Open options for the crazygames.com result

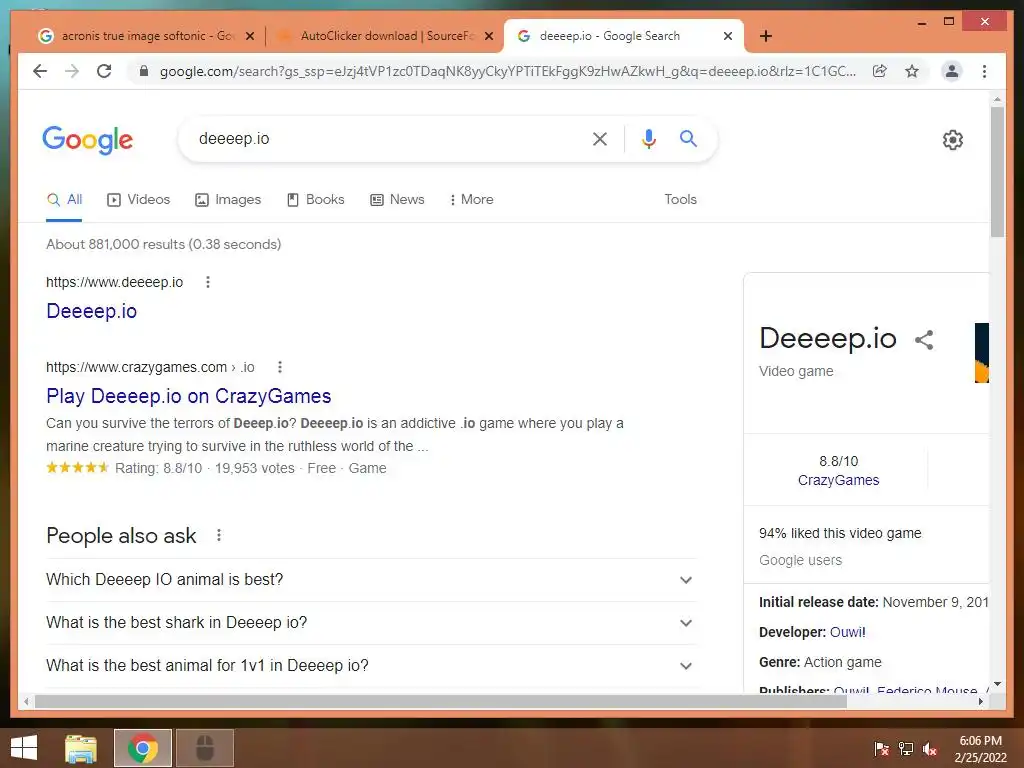point(280,367)
